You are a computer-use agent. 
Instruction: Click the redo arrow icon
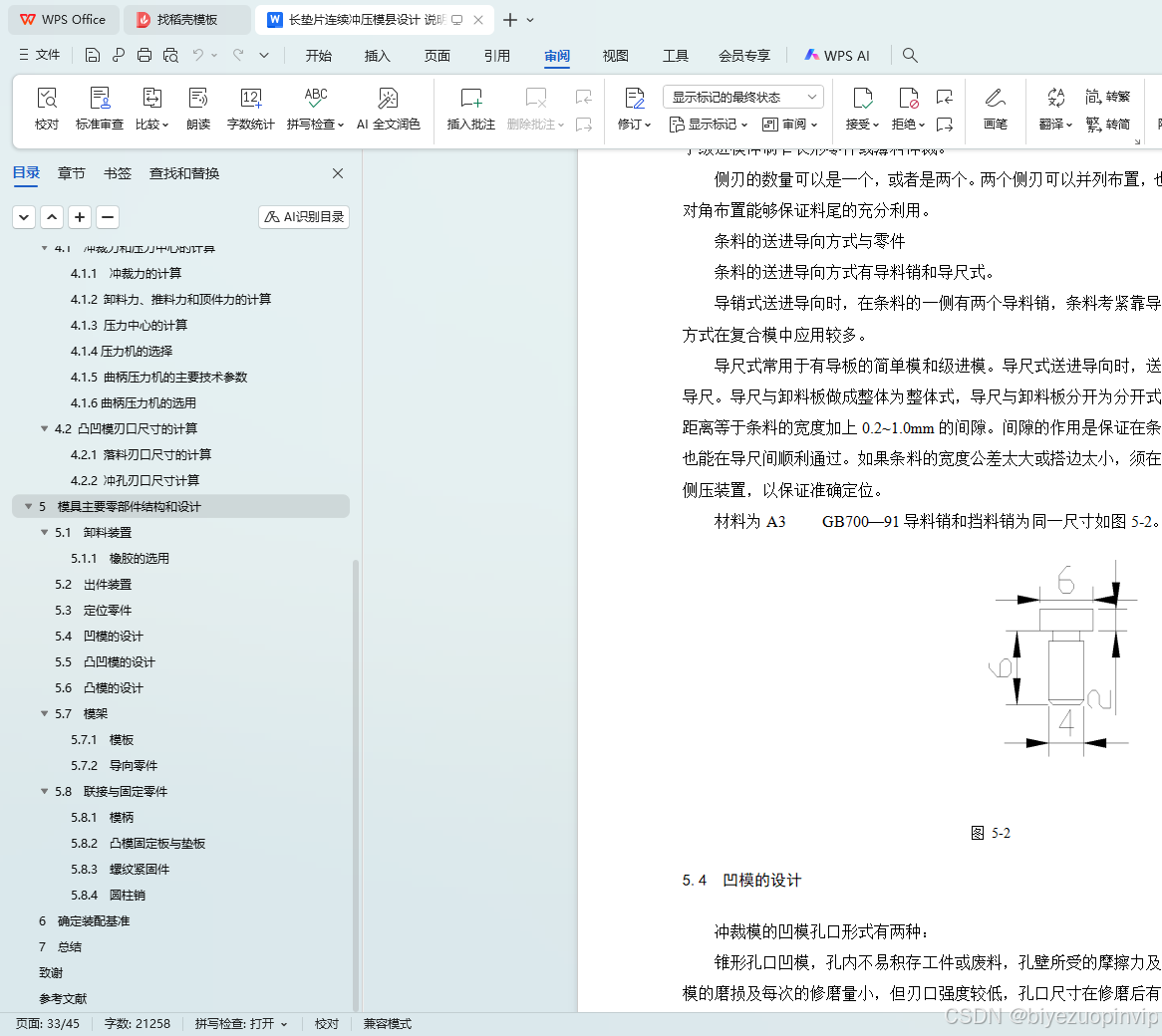click(x=238, y=55)
